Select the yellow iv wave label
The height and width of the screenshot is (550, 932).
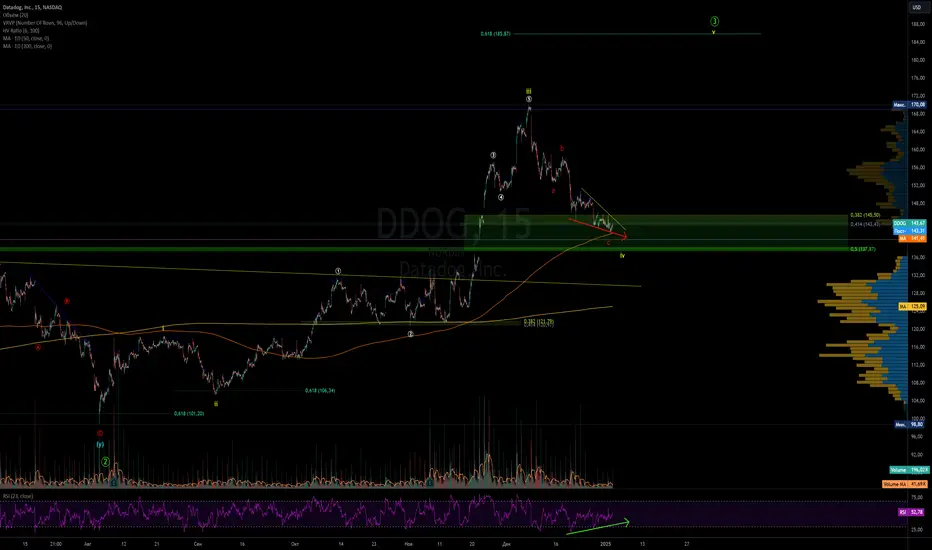coord(622,256)
